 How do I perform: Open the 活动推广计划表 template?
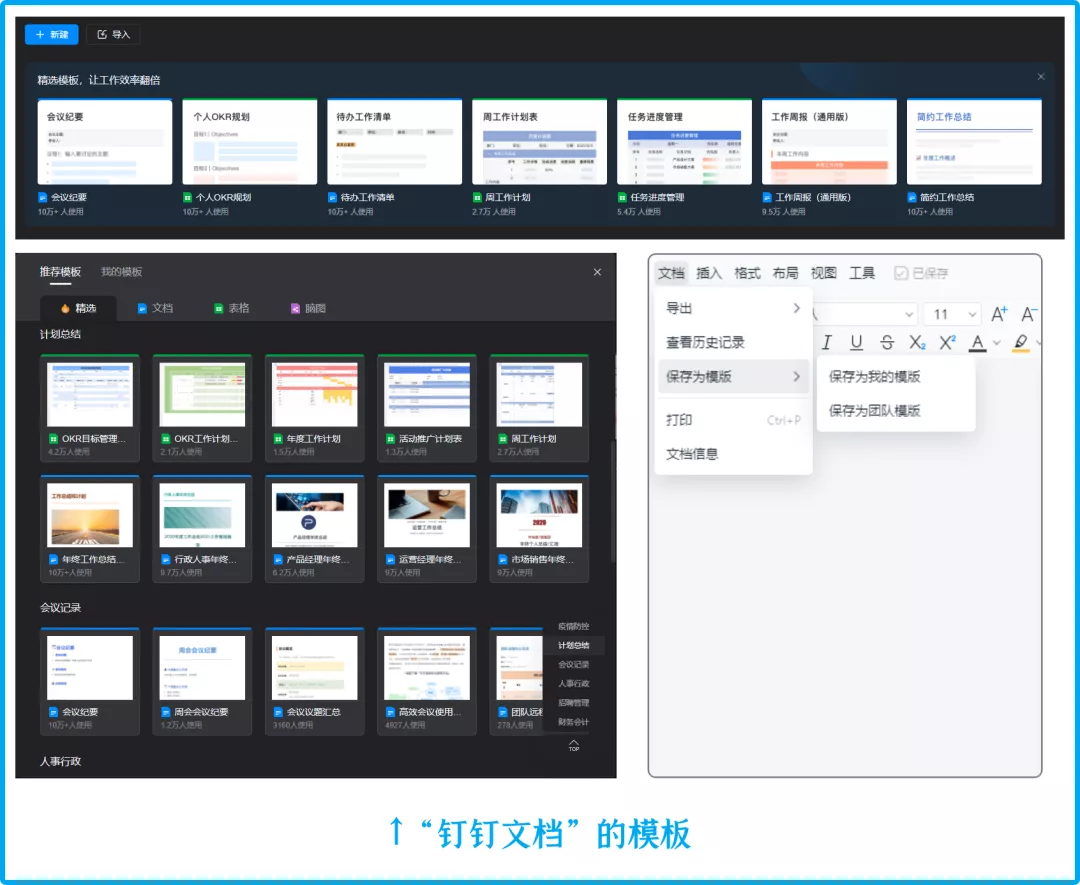pos(427,408)
